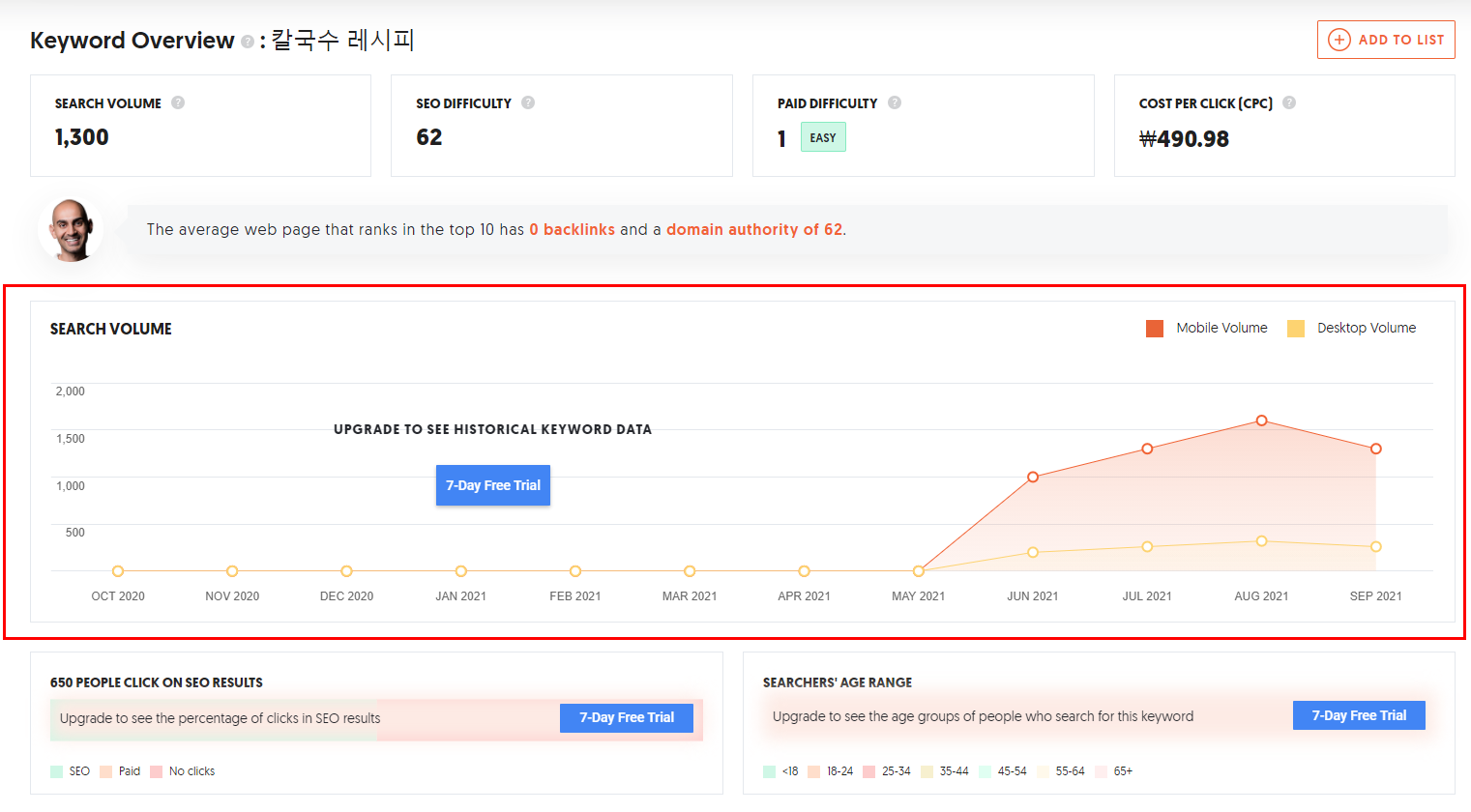Click the EASY paid difficulty badge
Screen dimensions: 1471x812
[x=823, y=137]
